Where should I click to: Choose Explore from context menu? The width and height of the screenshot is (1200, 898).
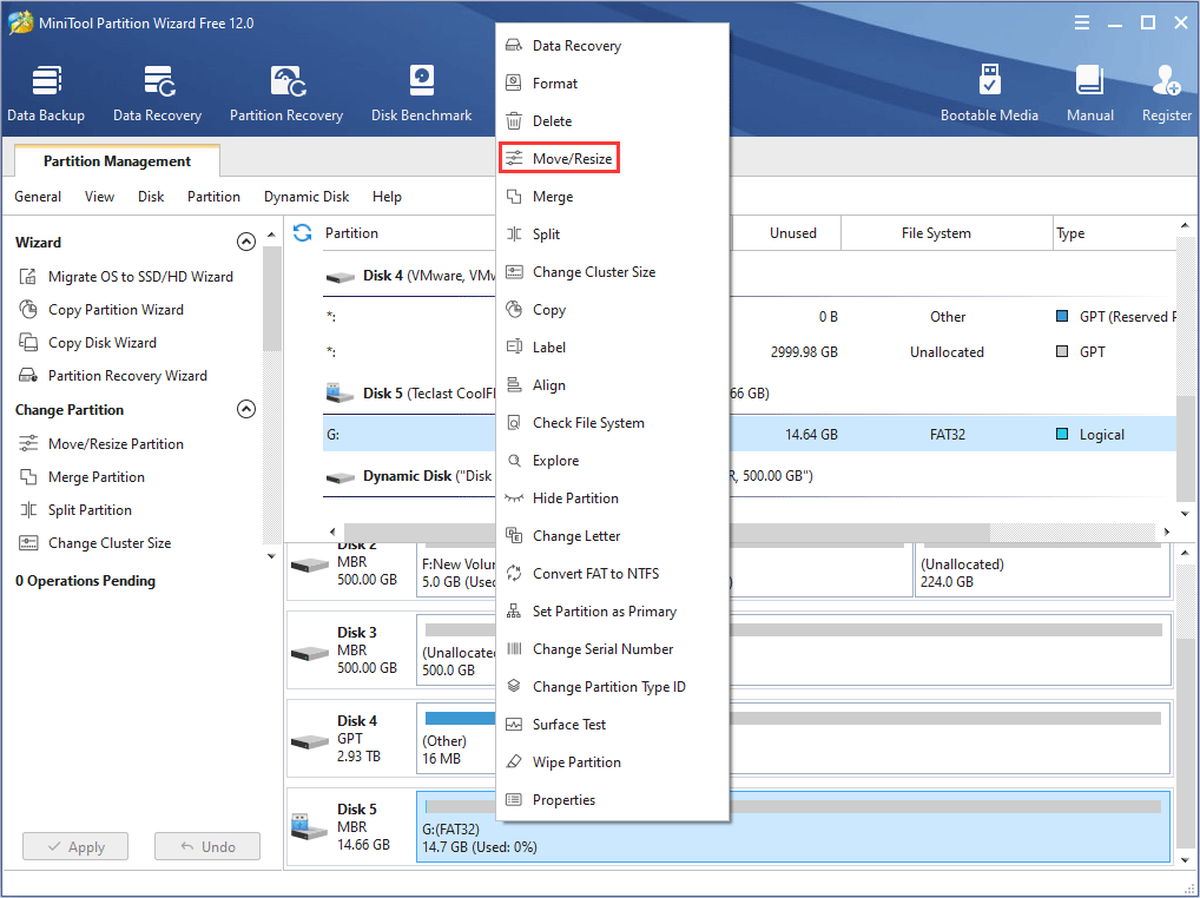[613, 461]
